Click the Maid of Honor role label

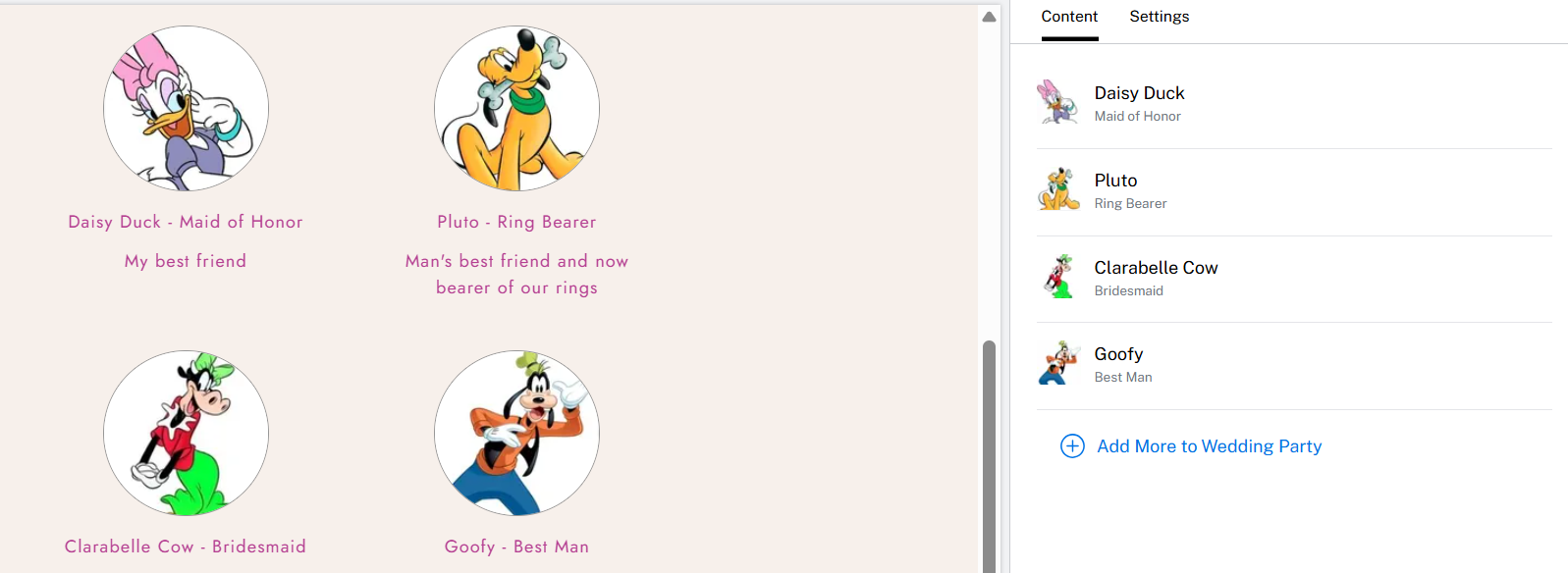[x=1137, y=116]
